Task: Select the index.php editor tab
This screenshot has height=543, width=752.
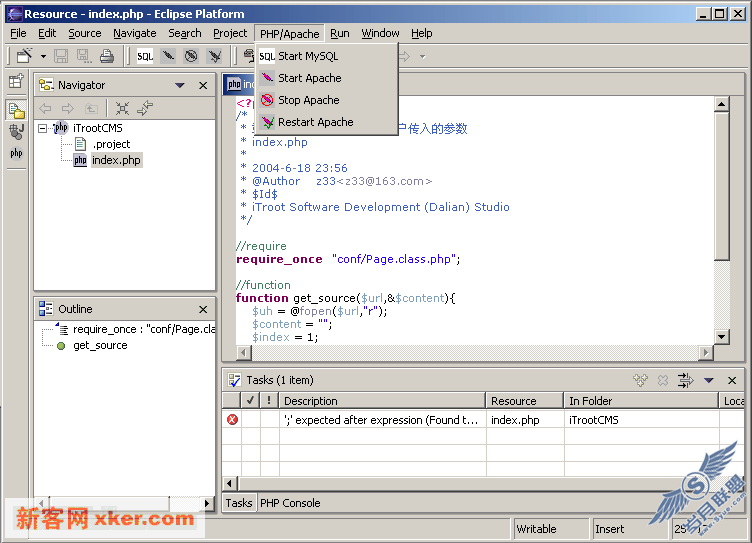Action: pyautogui.click(x=240, y=84)
